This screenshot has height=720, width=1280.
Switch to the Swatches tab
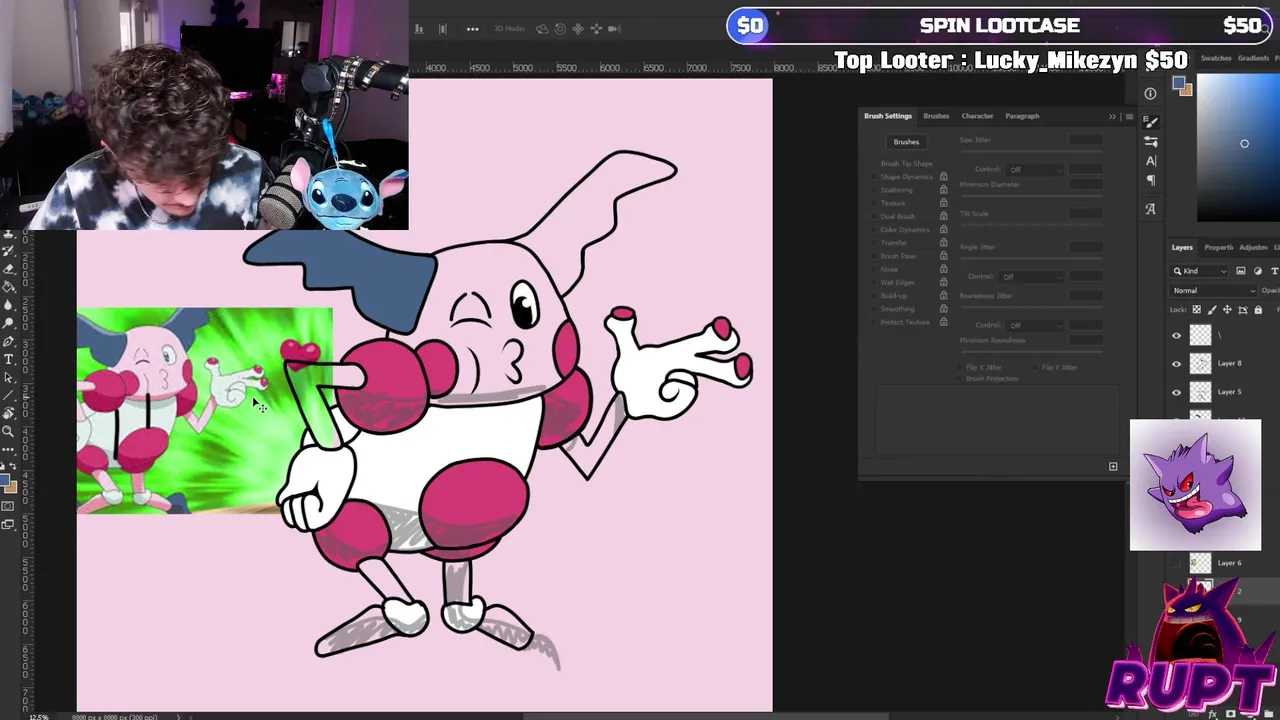pos(1216,58)
